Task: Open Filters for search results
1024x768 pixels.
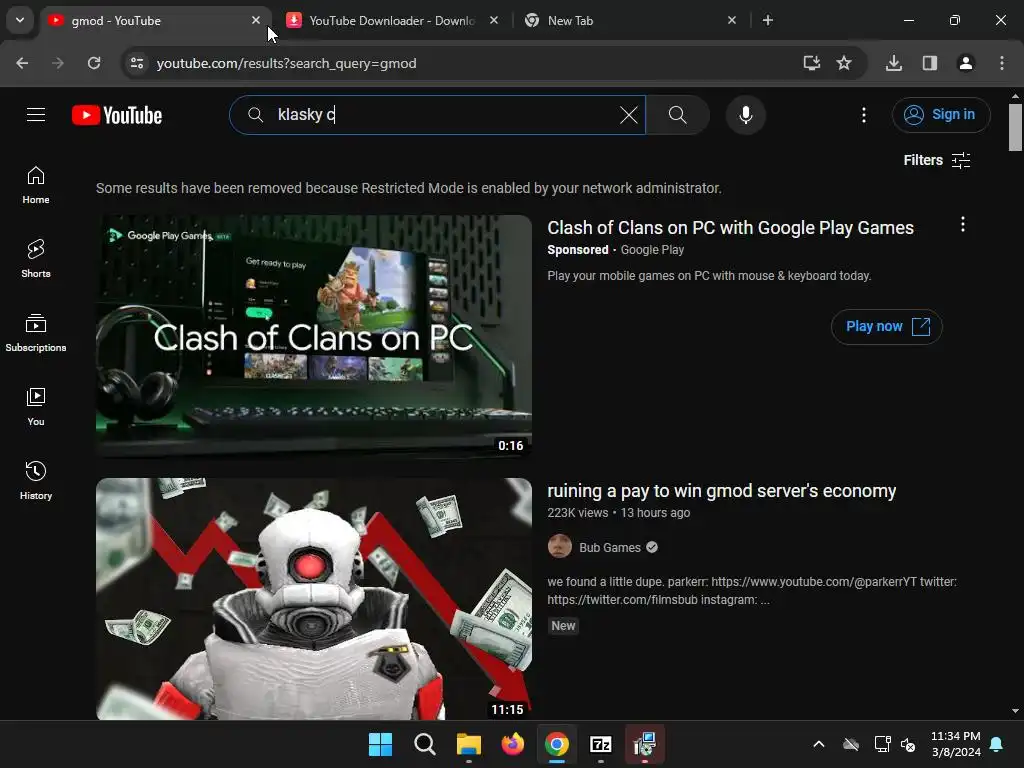Action: click(x=936, y=161)
